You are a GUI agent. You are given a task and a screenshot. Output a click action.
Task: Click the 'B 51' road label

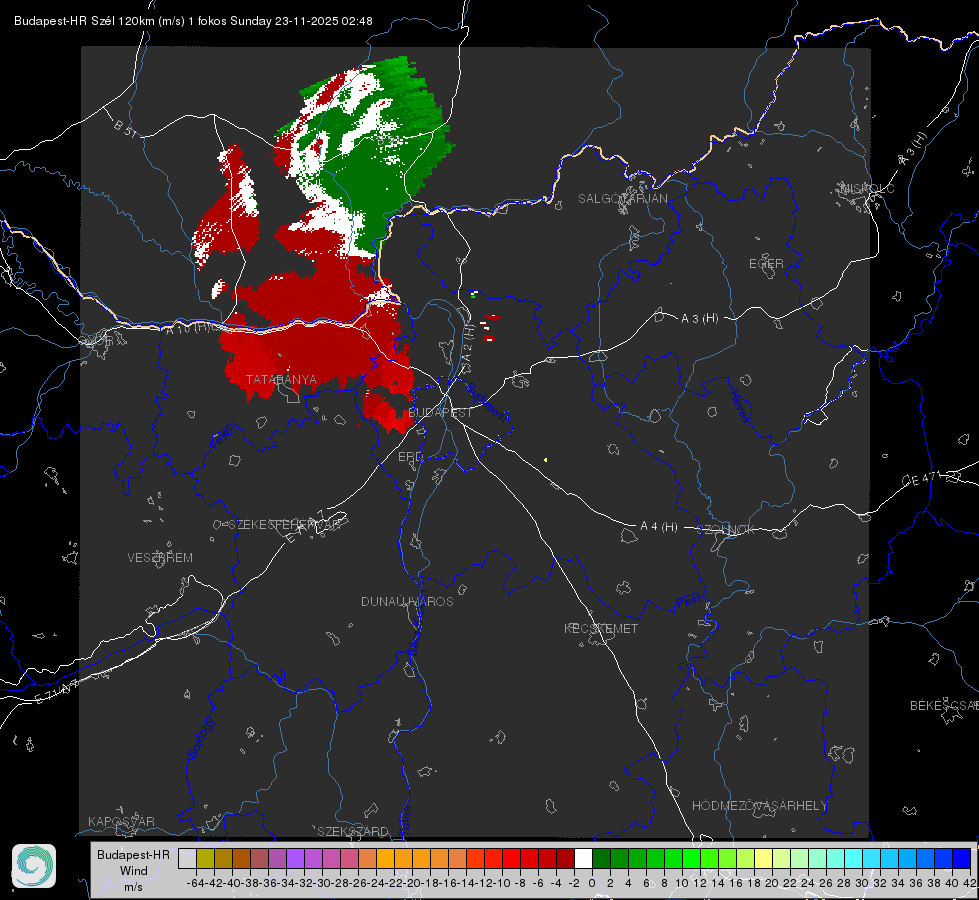(125, 128)
